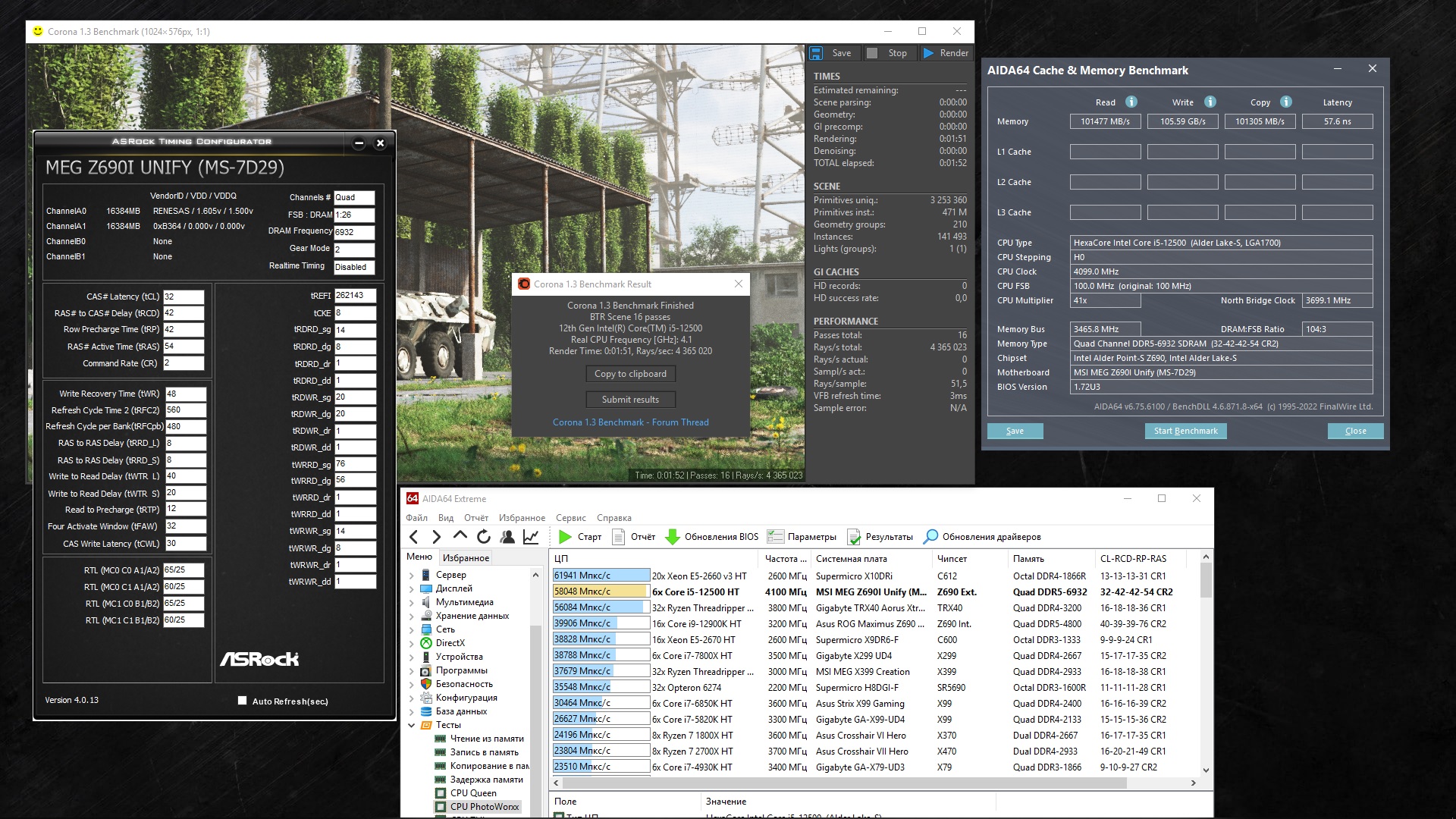Click the user profile icon in AIDA64 toolbar
1456x819 pixels.
coord(507,537)
